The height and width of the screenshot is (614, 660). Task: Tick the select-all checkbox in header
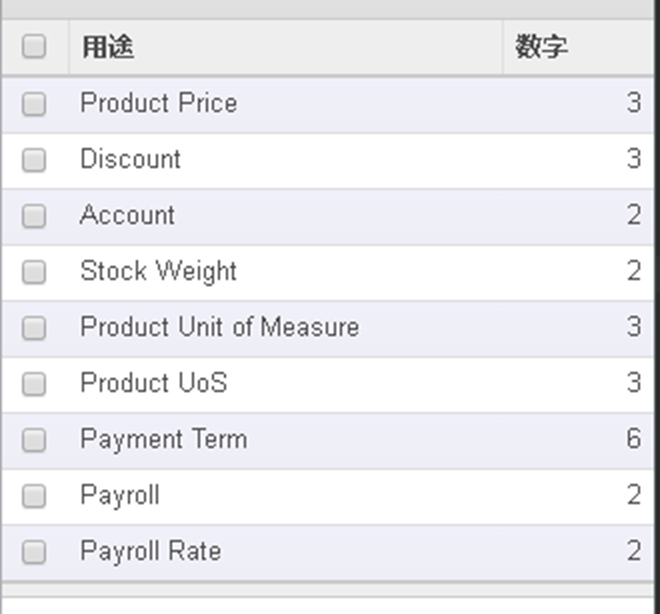(x=34, y=46)
